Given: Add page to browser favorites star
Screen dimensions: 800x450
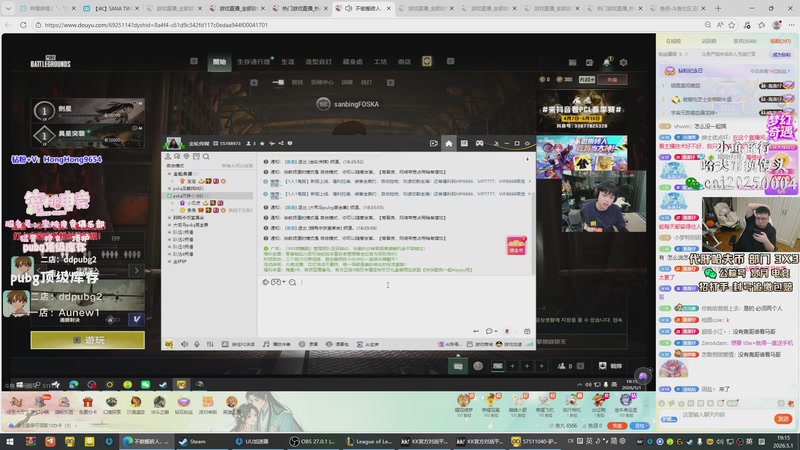Looking at the screenshot, I should coord(732,24).
